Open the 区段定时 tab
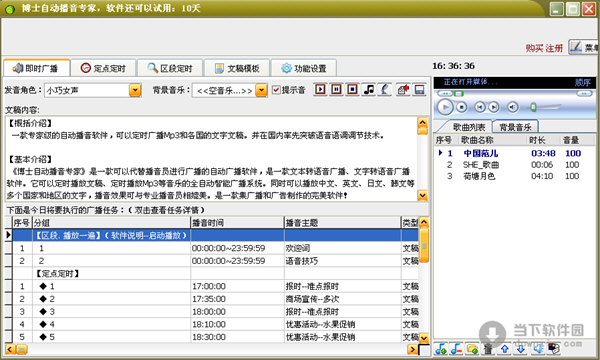600x360 pixels. (x=170, y=68)
